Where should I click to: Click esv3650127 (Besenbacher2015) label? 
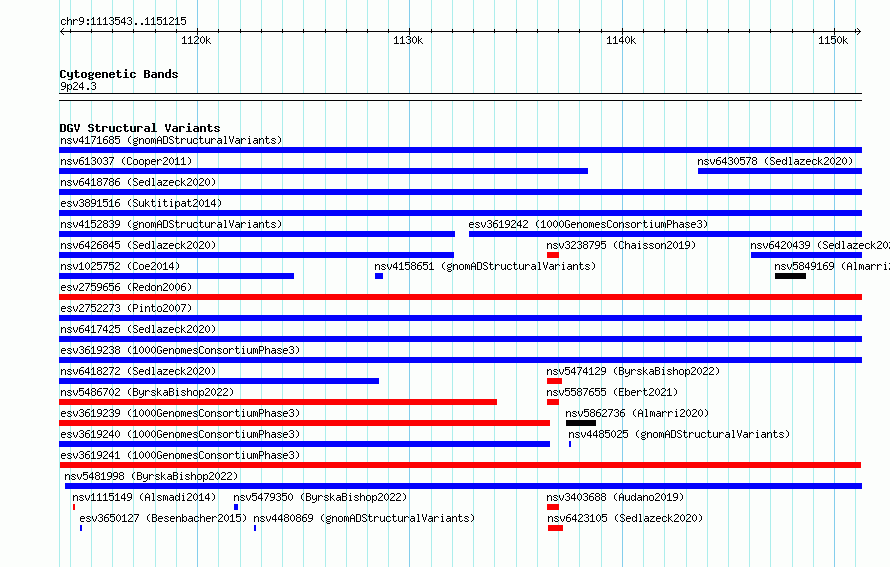(163, 518)
